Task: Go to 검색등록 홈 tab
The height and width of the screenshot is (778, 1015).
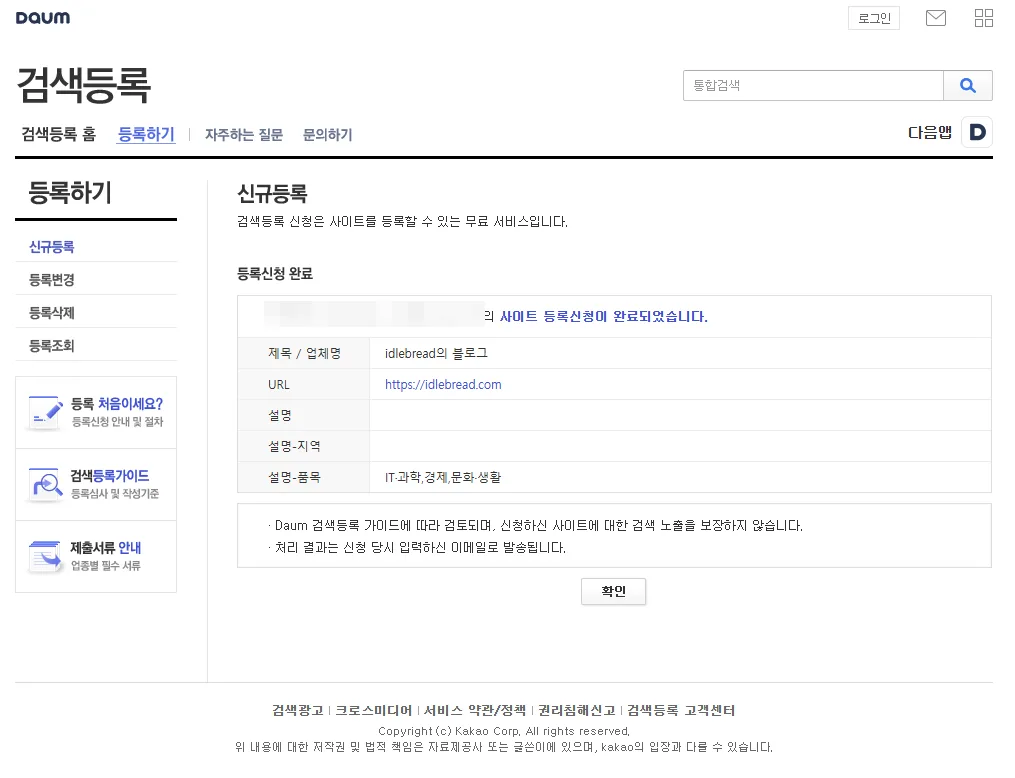Action: pyautogui.click(x=58, y=134)
